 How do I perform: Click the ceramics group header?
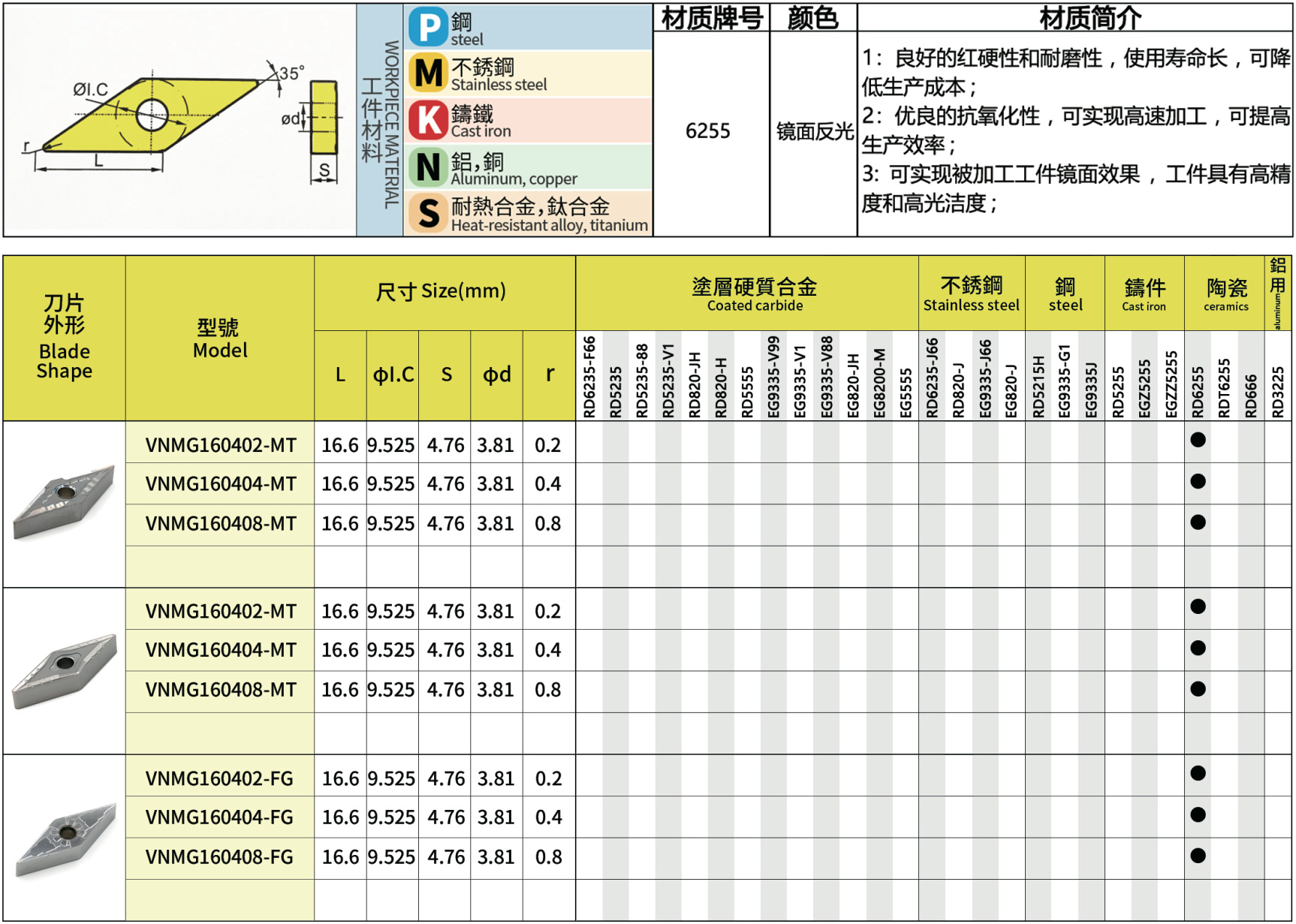(1225, 293)
